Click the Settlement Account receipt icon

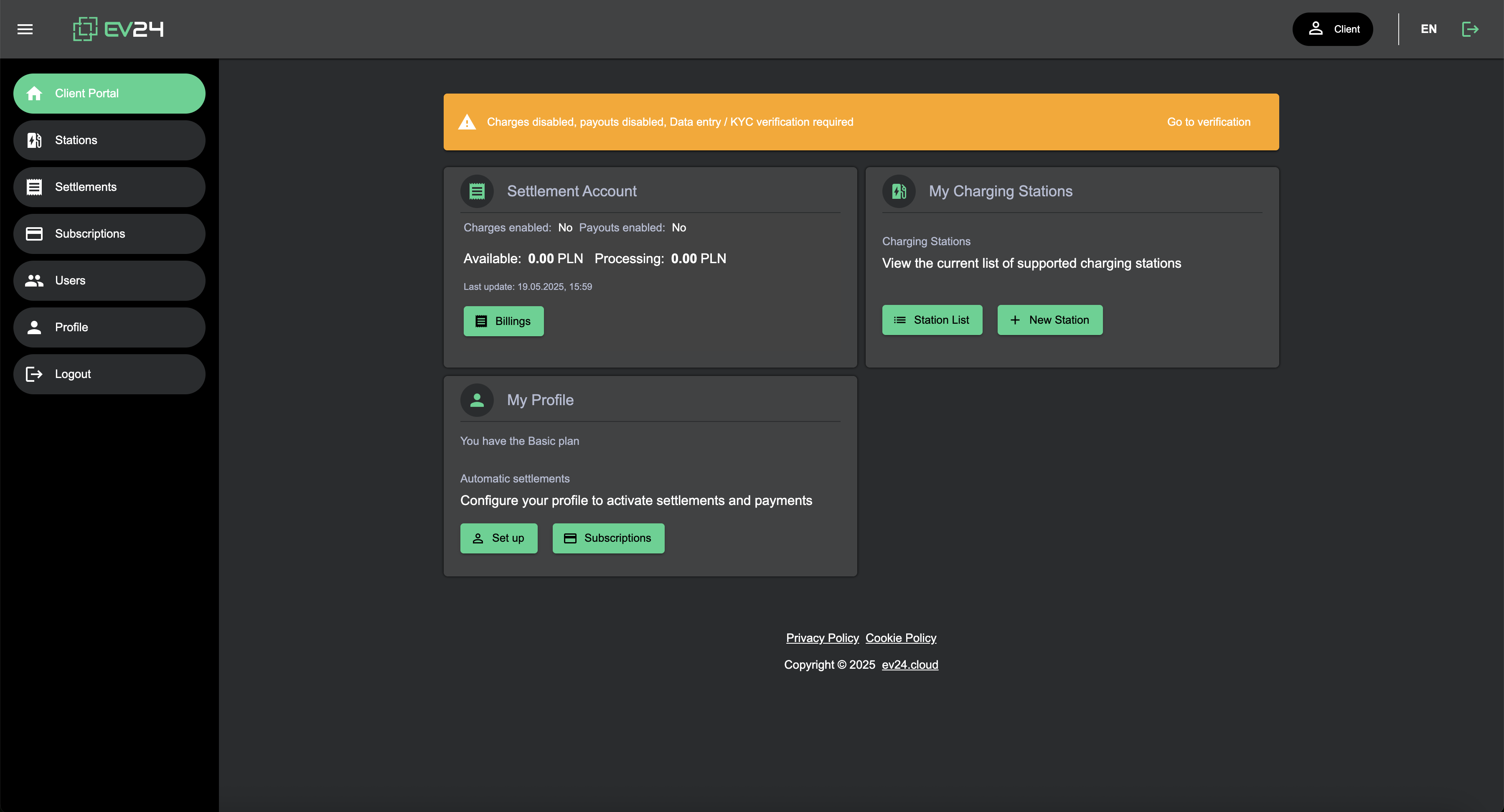coord(477,191)
